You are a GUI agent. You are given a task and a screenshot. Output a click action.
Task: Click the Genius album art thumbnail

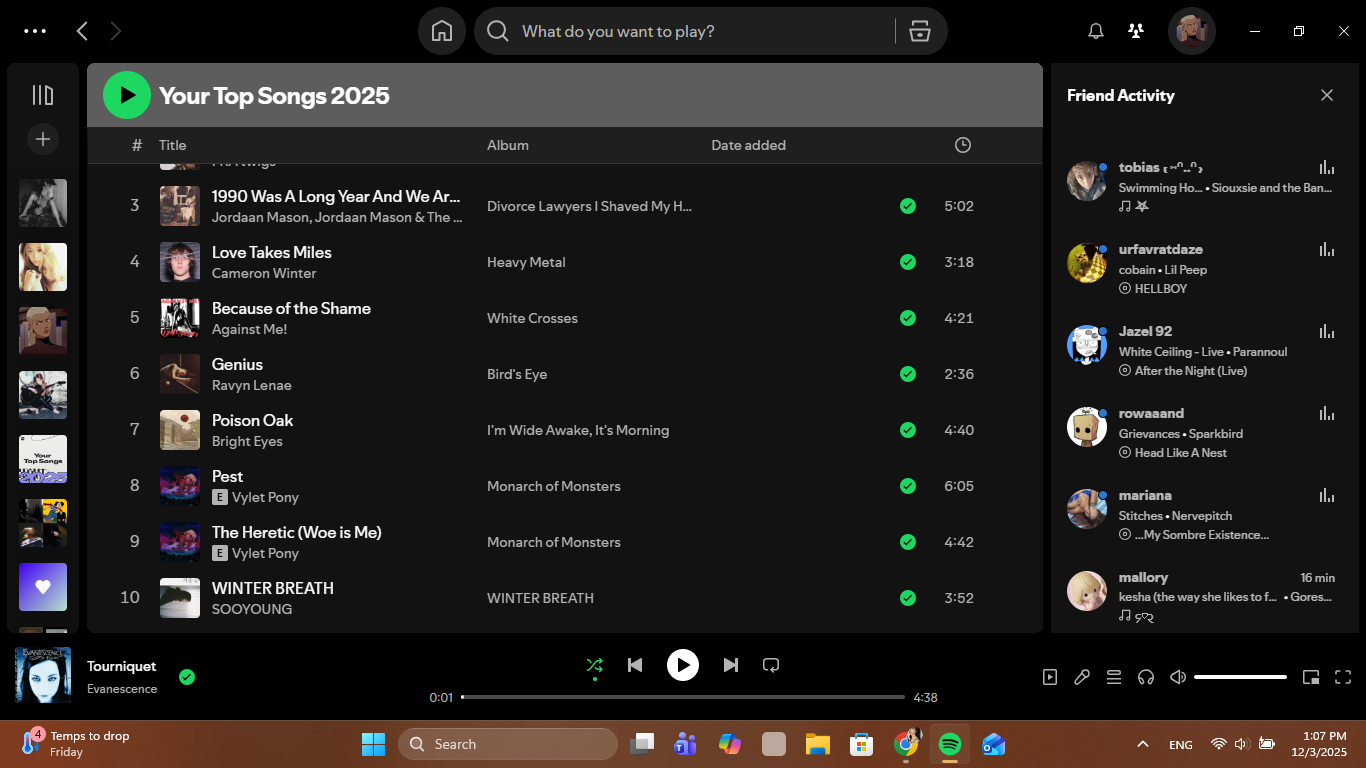click(x=180, y=374)
